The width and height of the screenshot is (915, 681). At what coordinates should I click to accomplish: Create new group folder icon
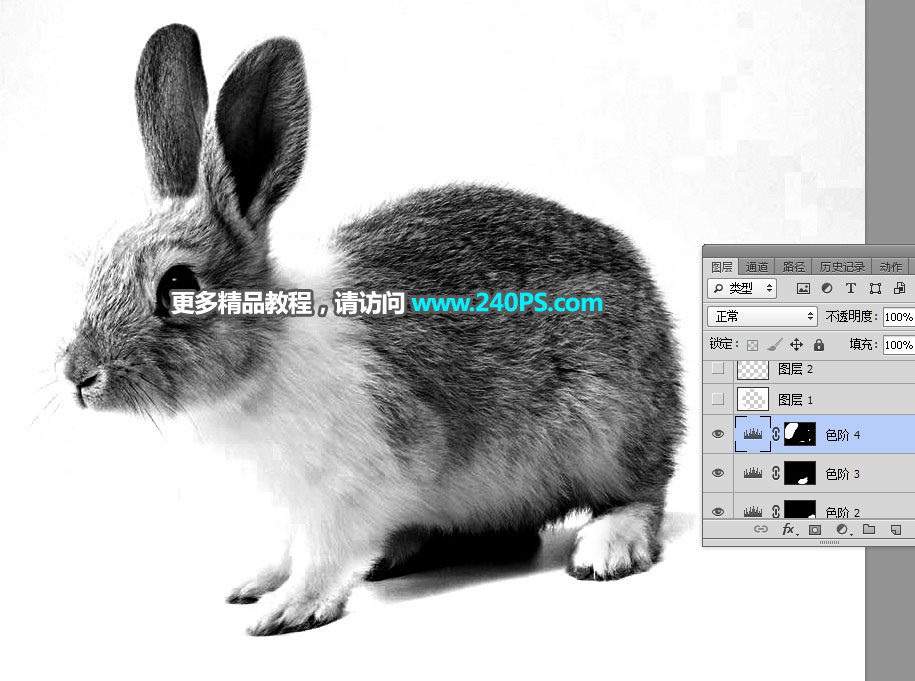[869, 529]
